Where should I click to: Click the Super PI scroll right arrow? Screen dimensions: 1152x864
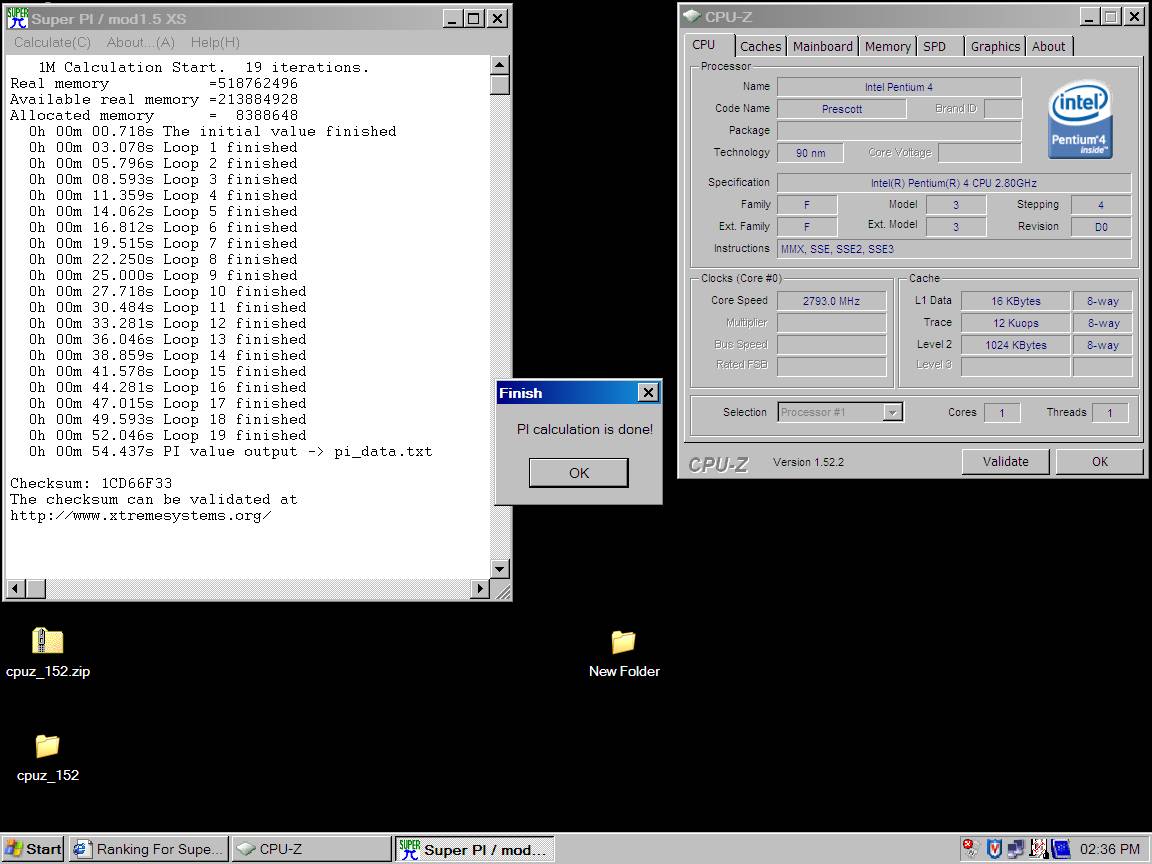[x=480, y=588]
